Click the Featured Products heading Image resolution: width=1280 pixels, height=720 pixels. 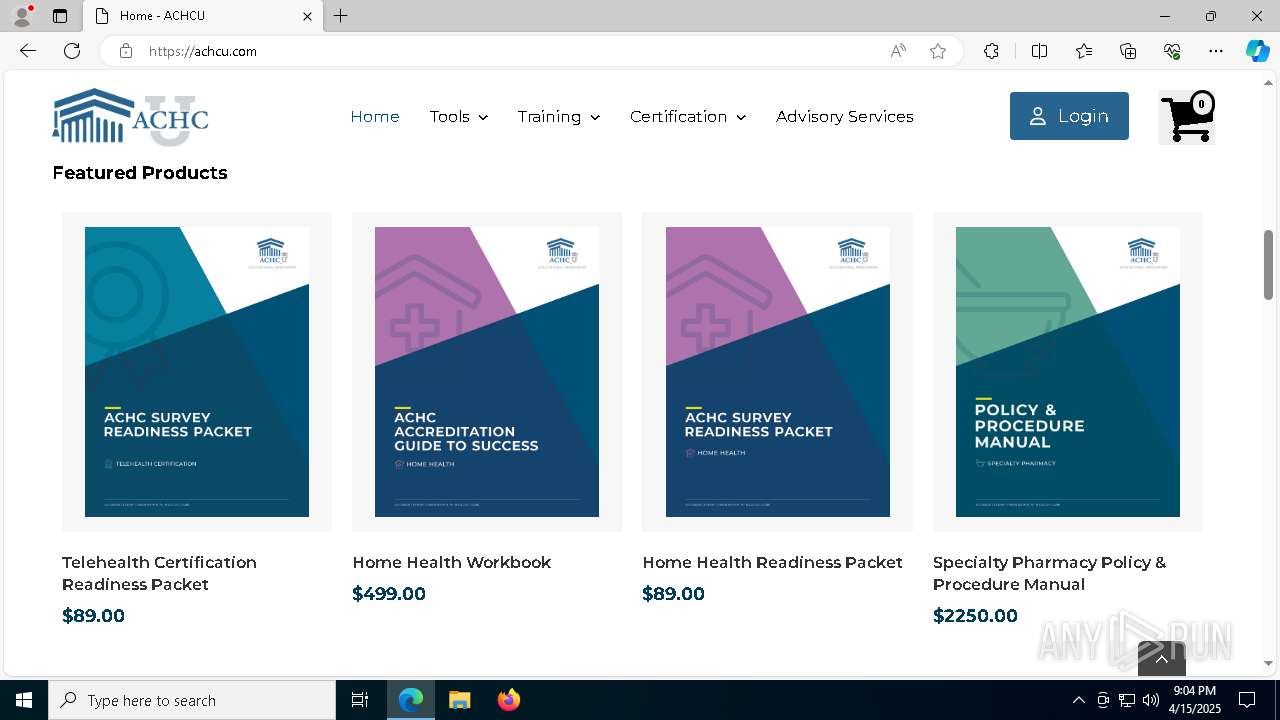click(140, 172)
